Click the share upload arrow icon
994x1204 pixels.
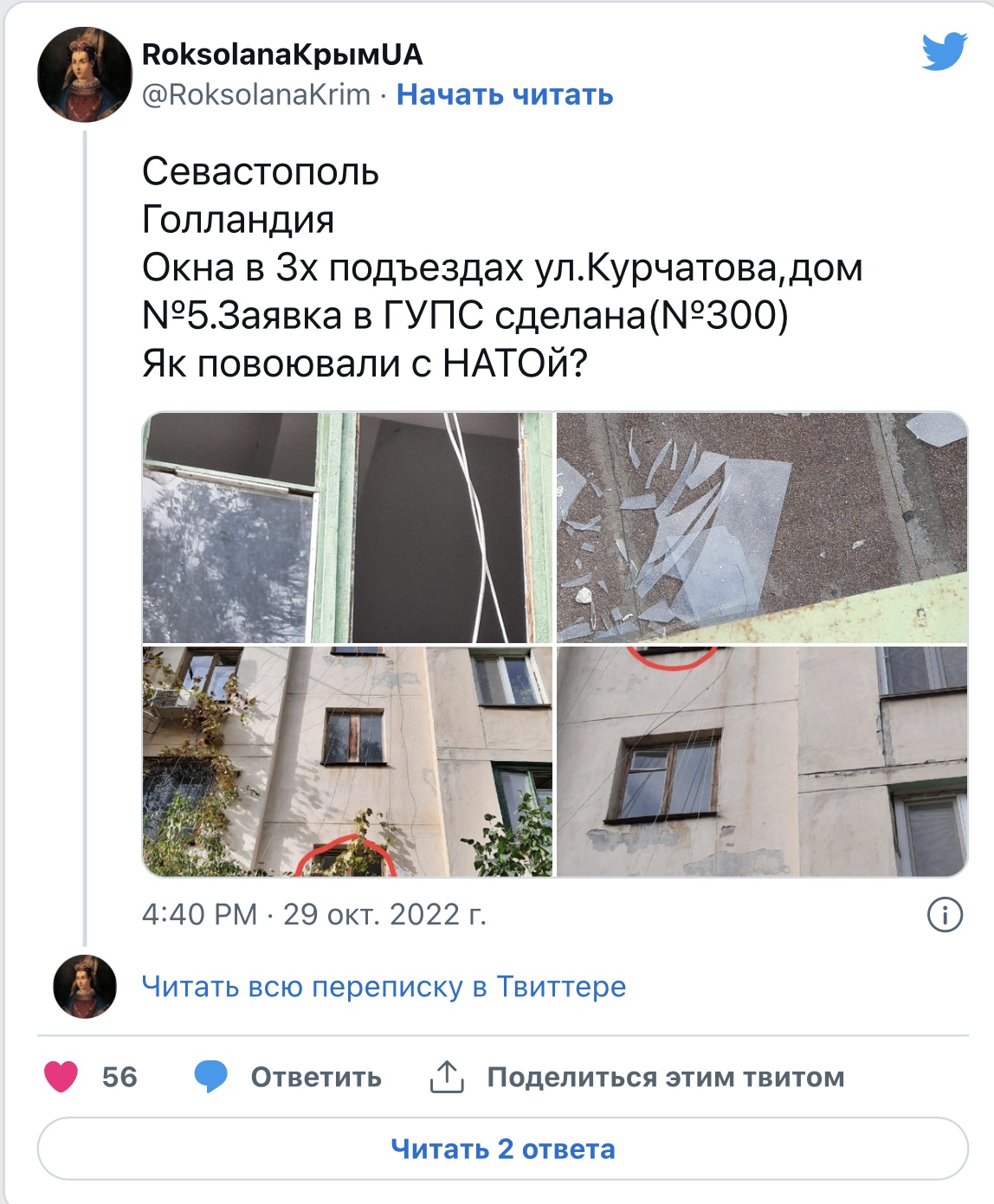[447, 1077]
